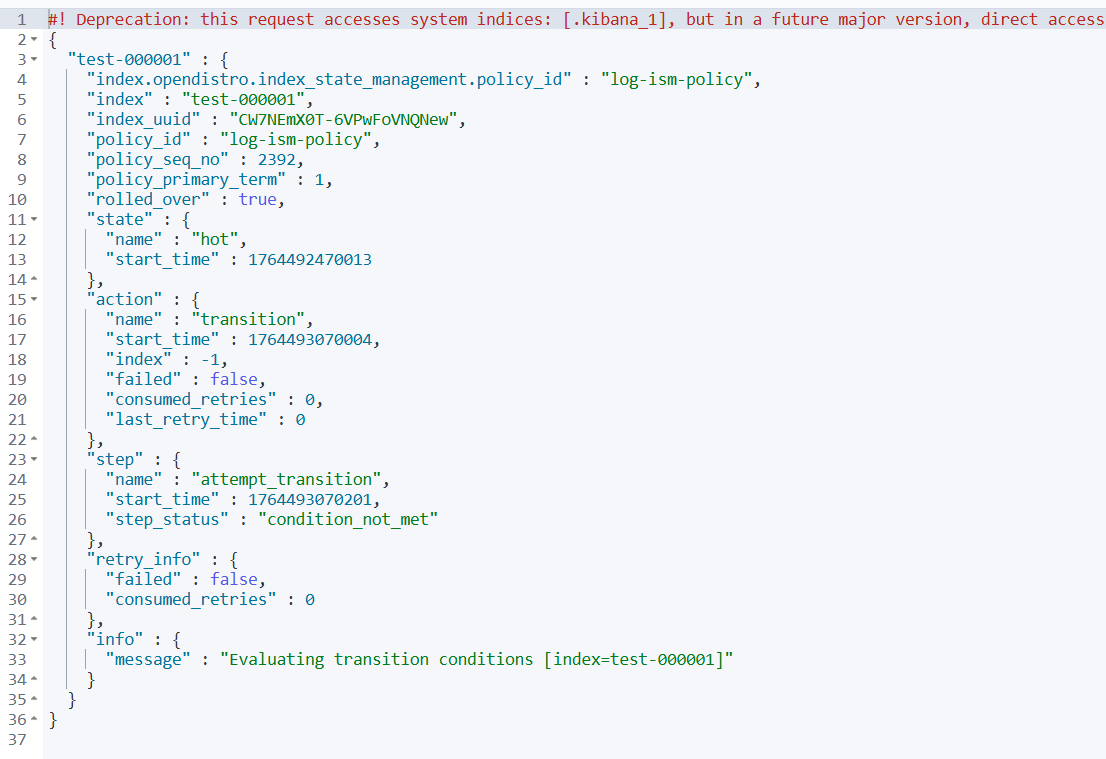Collapse the "action" block fold arrow
1106x759 pixels.
[34, 299]
